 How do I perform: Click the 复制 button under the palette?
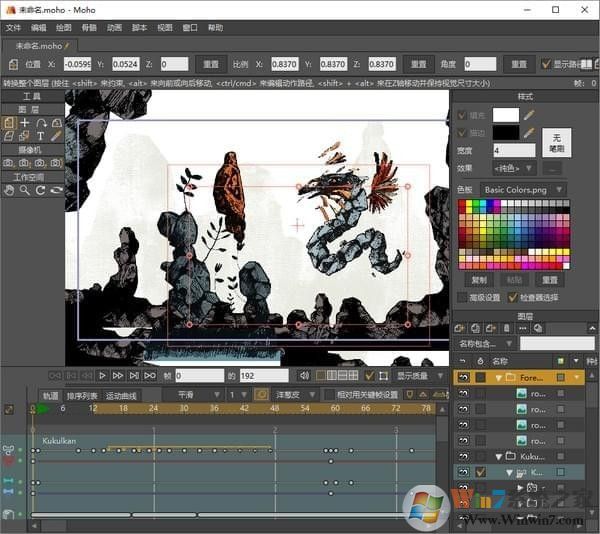point(478,281)
